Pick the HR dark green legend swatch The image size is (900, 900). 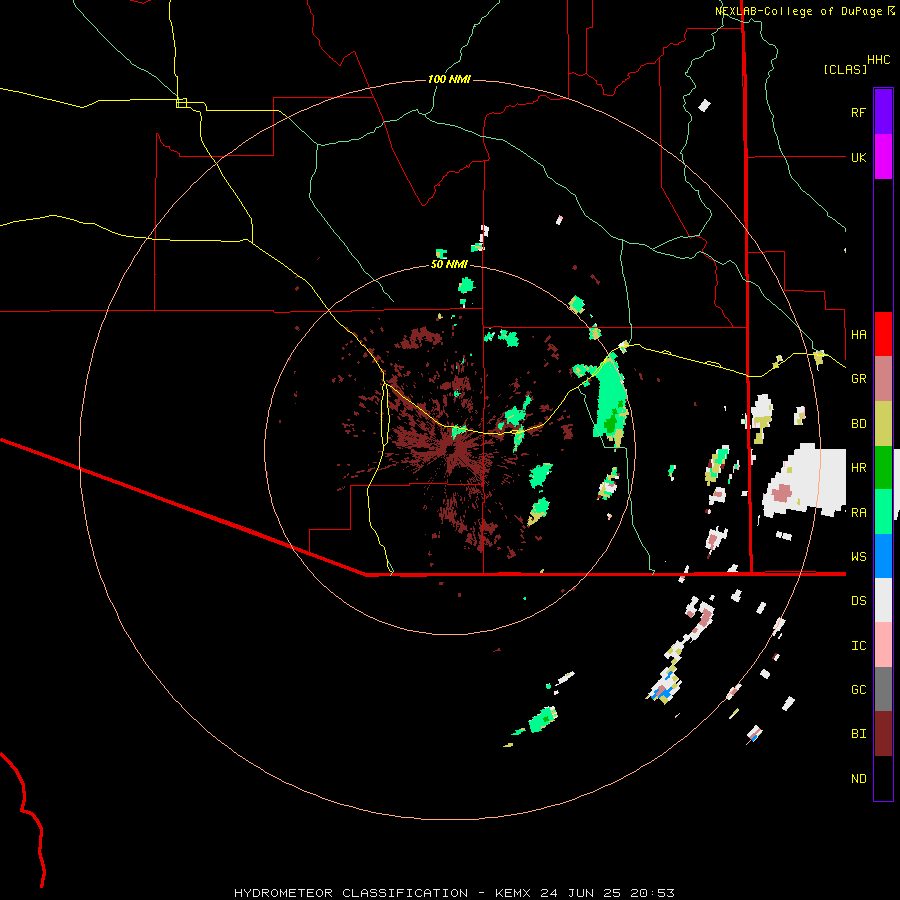coord(883,467)
